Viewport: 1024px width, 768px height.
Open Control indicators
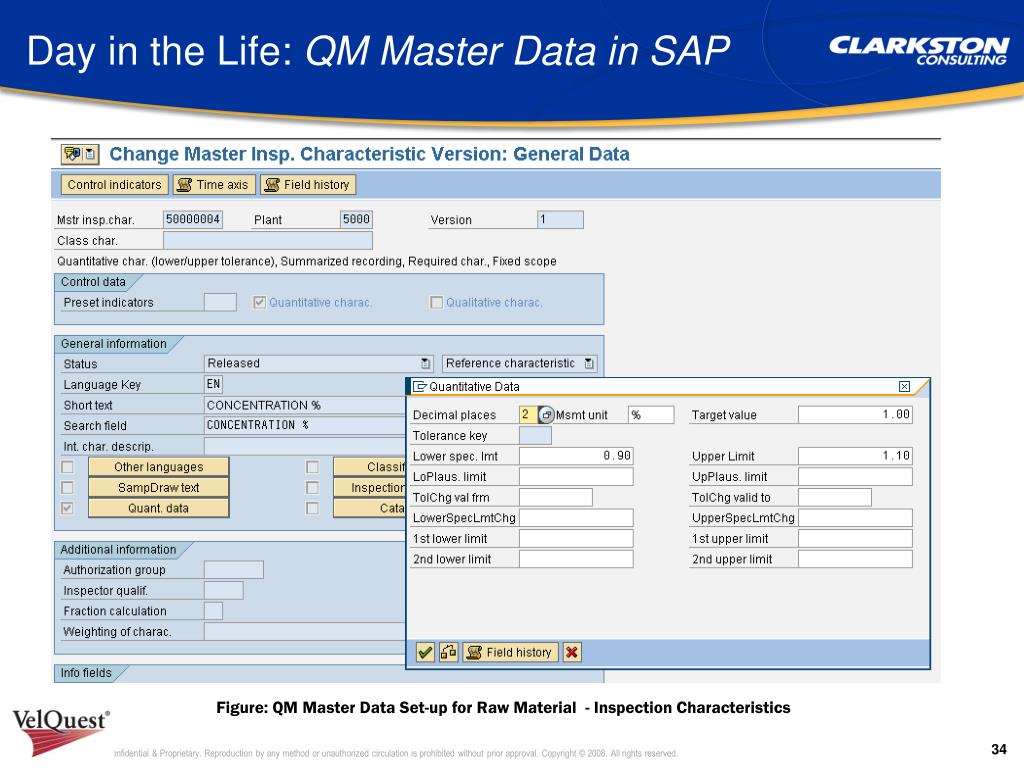[x=114, y=185]
